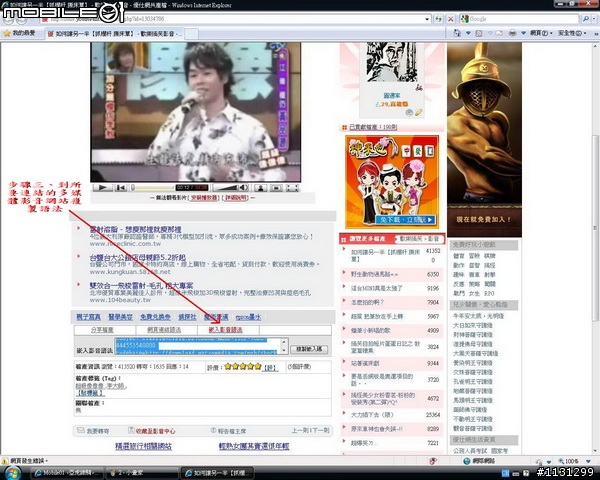The height and width of the screenshot is (480, 600).
Task: Open search provider dropdown arrow
Action: coord(594,19)
